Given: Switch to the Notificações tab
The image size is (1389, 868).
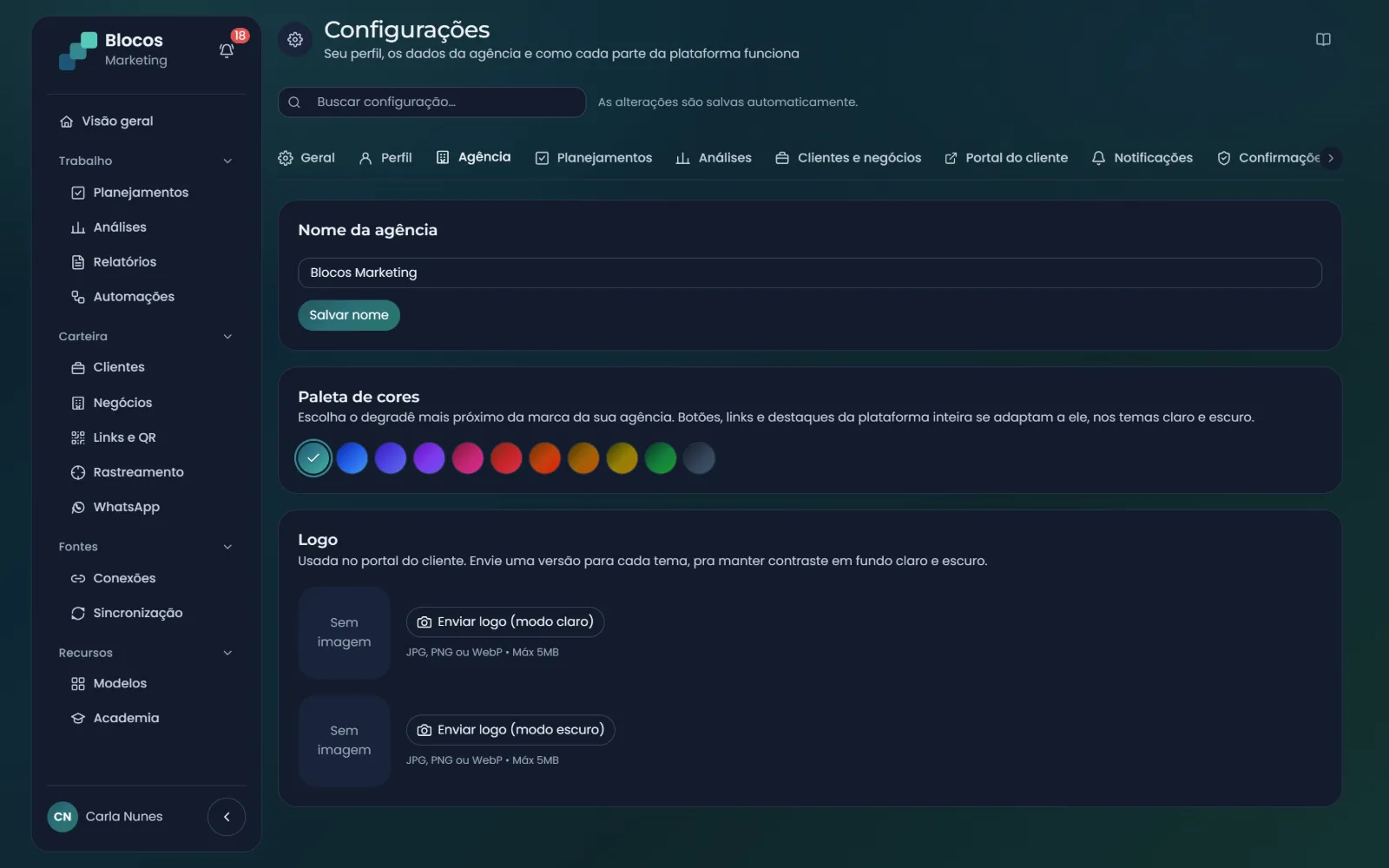Looking at the screenshot, I should [x=1142, y=158].
